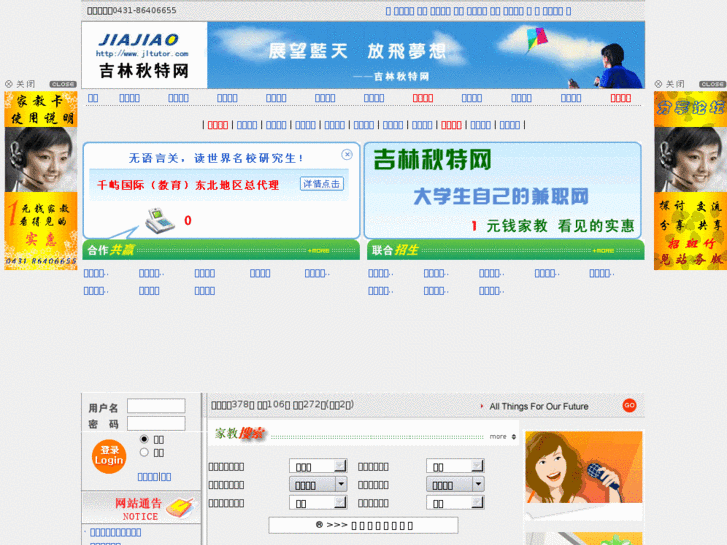
Task: Close the 无语言关 popup with its X icon
Action: click(347, 154)
